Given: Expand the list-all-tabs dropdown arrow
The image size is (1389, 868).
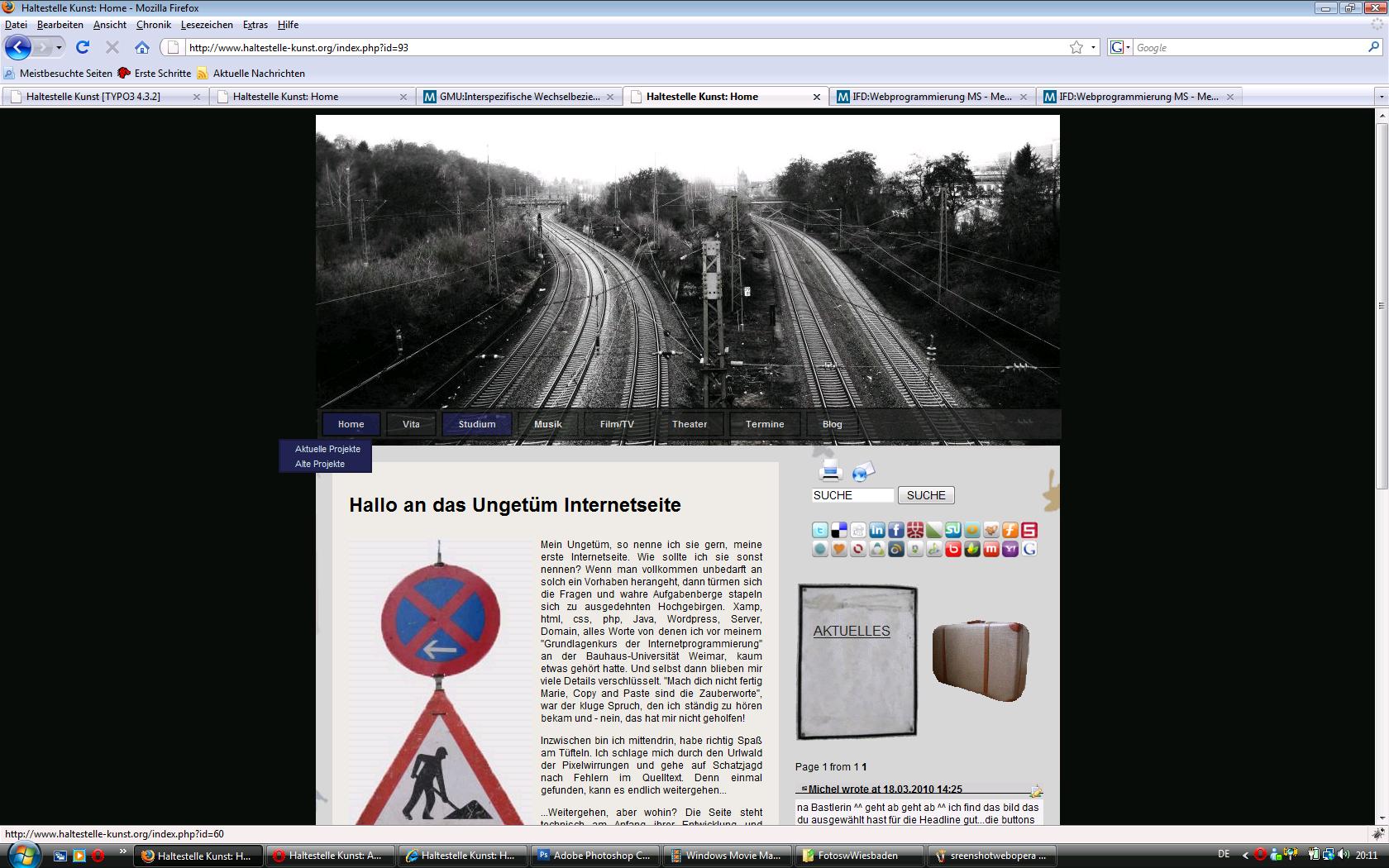Looking at the screenshot, I should [x=1380, y=97].
